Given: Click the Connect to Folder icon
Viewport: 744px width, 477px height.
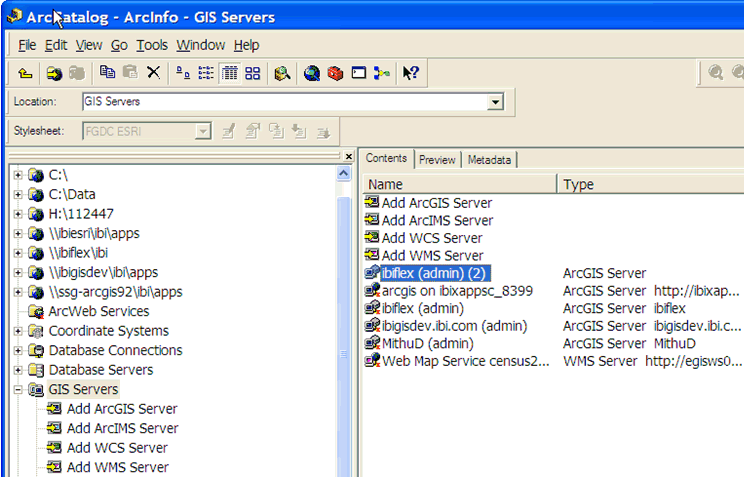Looking at the screenshot, I should (x=54, y=73).
